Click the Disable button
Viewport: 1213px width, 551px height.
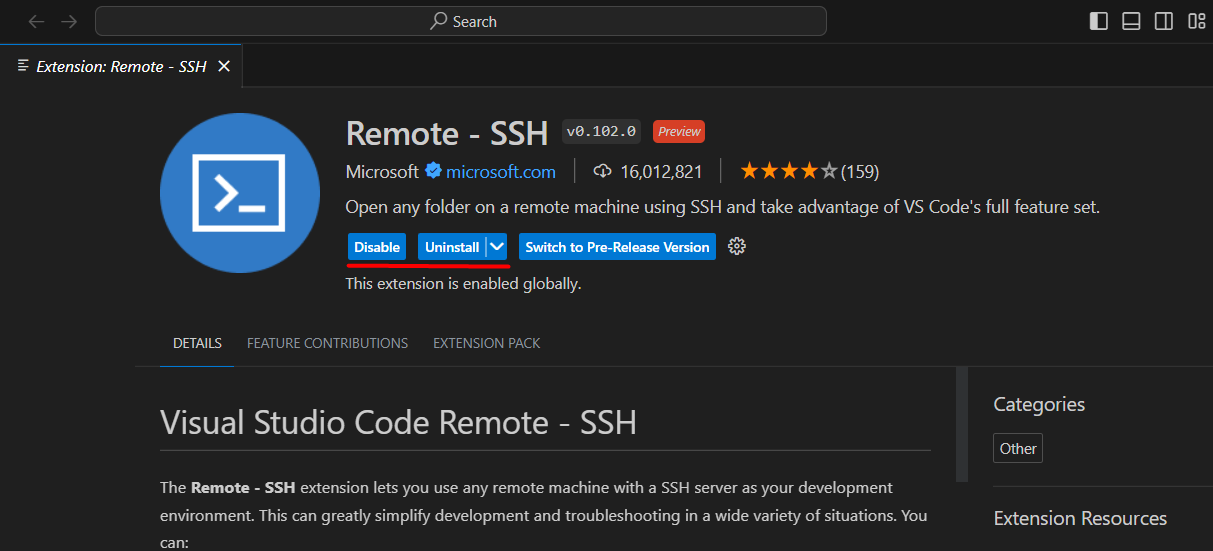[377, 247]
